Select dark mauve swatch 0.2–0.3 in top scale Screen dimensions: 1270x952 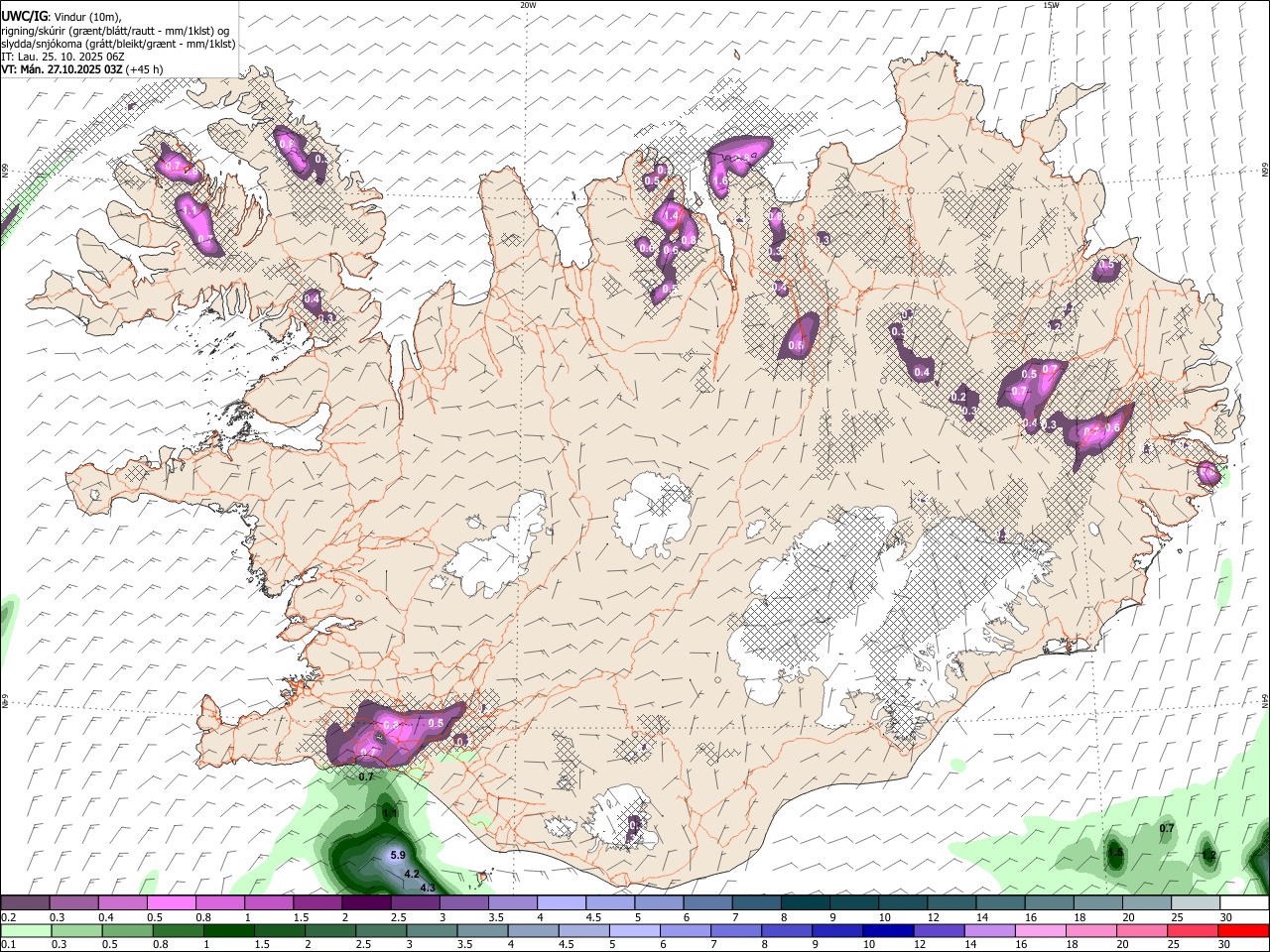click(x=25, y=903)
